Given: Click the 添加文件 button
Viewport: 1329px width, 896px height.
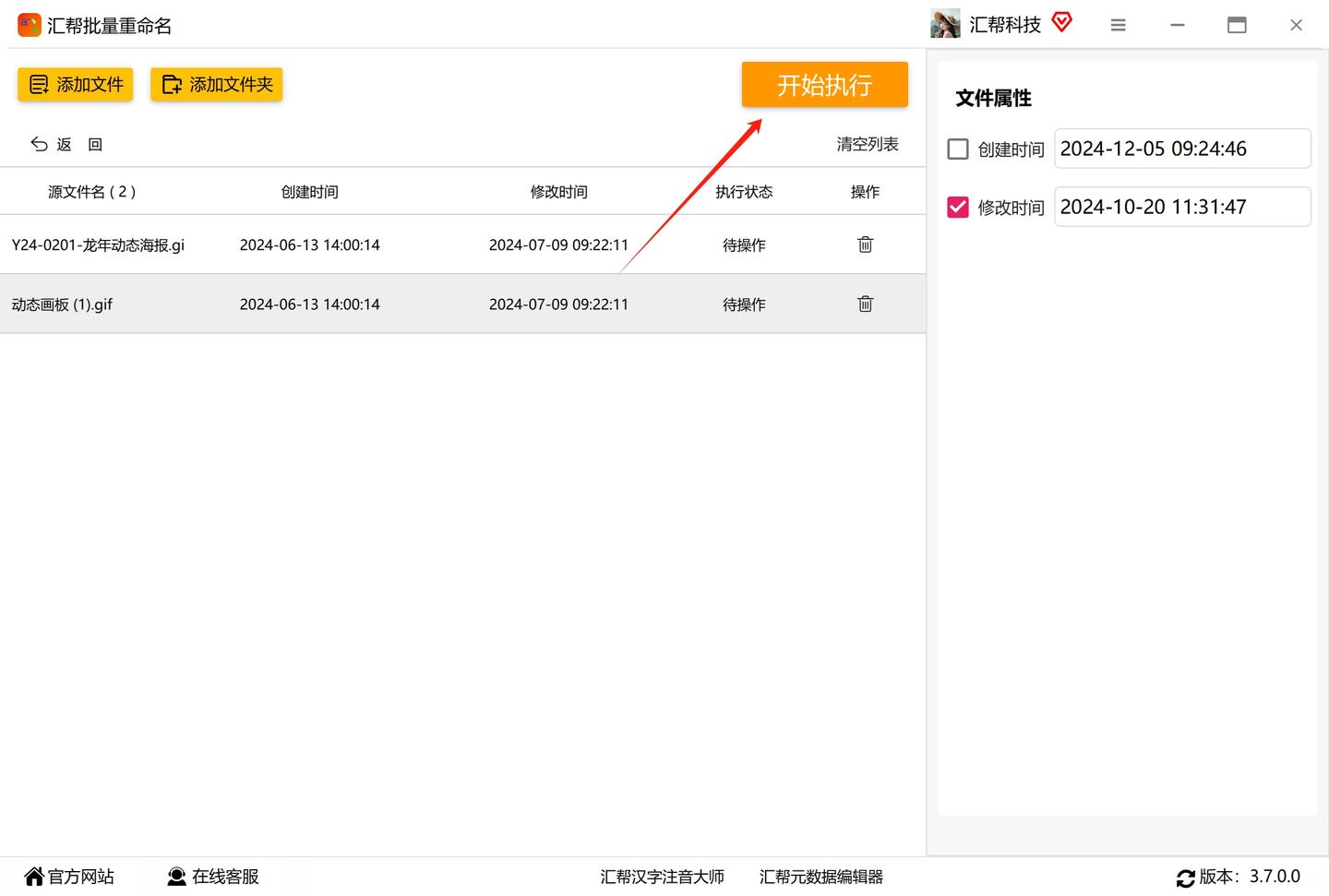Looking at the screenshot, I should [x=76, y=84].
